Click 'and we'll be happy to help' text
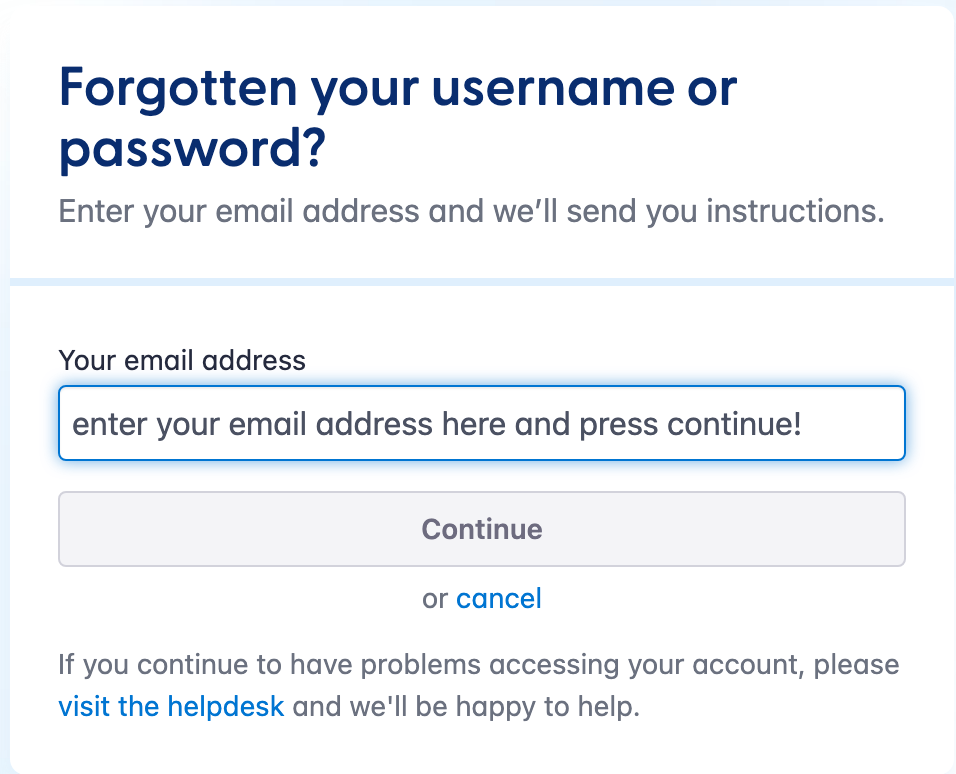 (465, 707)
